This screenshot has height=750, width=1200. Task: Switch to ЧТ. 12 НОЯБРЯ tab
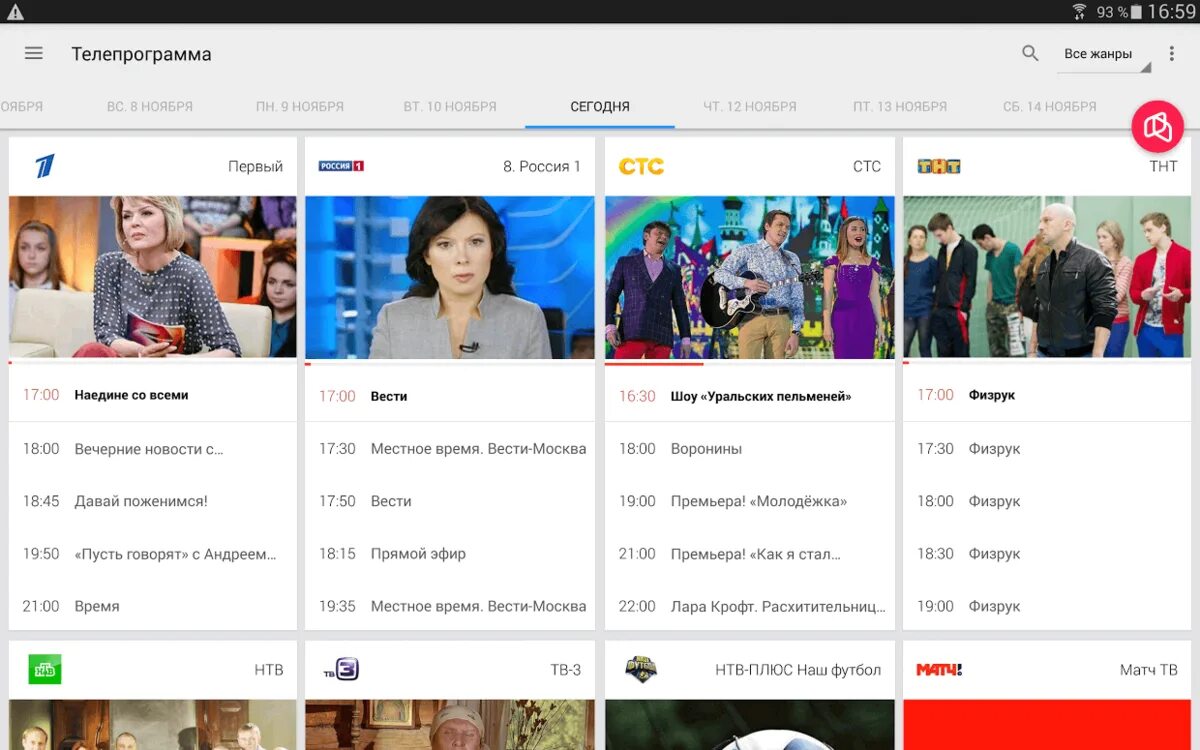[x=750, y=106]
